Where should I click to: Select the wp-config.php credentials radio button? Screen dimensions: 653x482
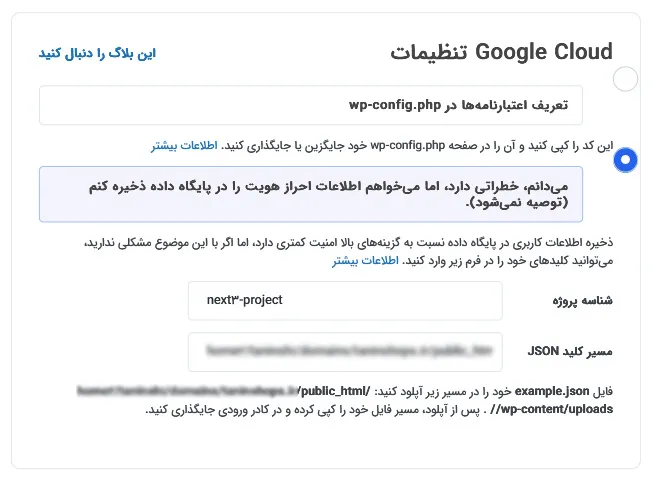[x=625, y=79]
